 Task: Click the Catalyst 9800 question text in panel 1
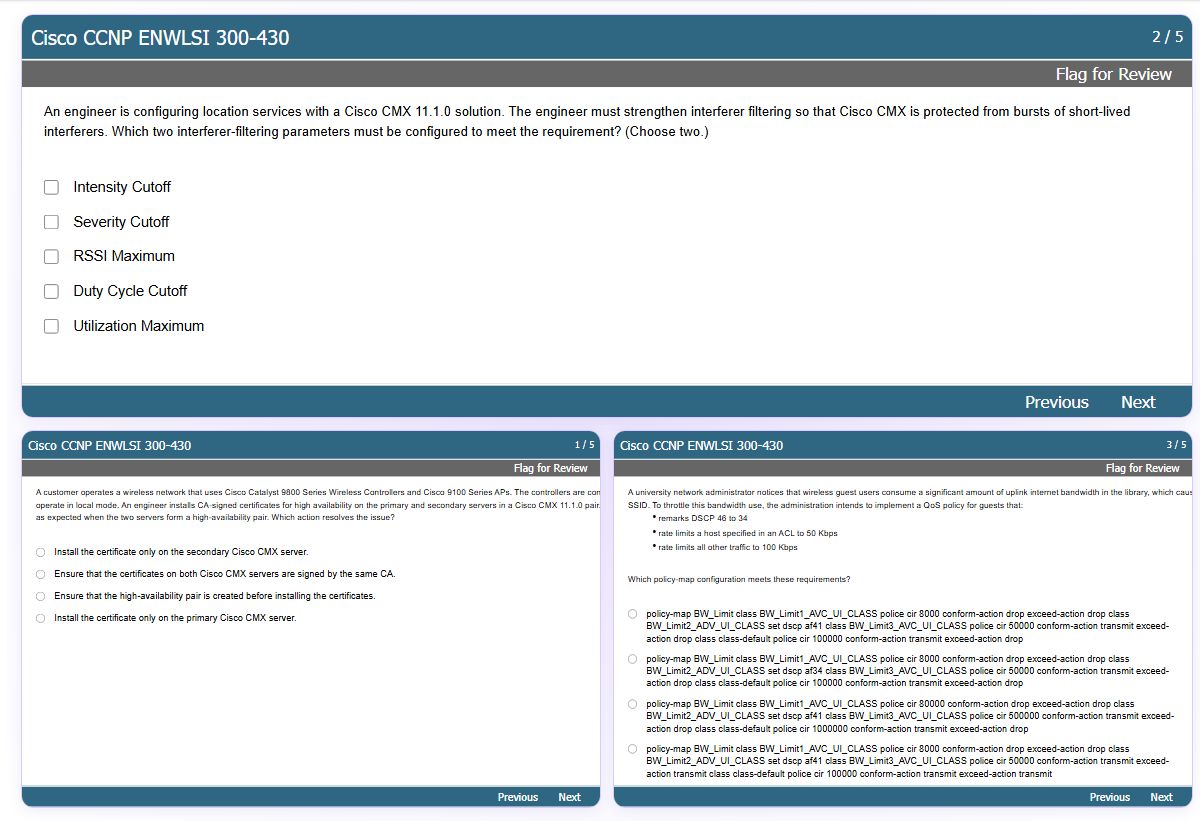318,505
